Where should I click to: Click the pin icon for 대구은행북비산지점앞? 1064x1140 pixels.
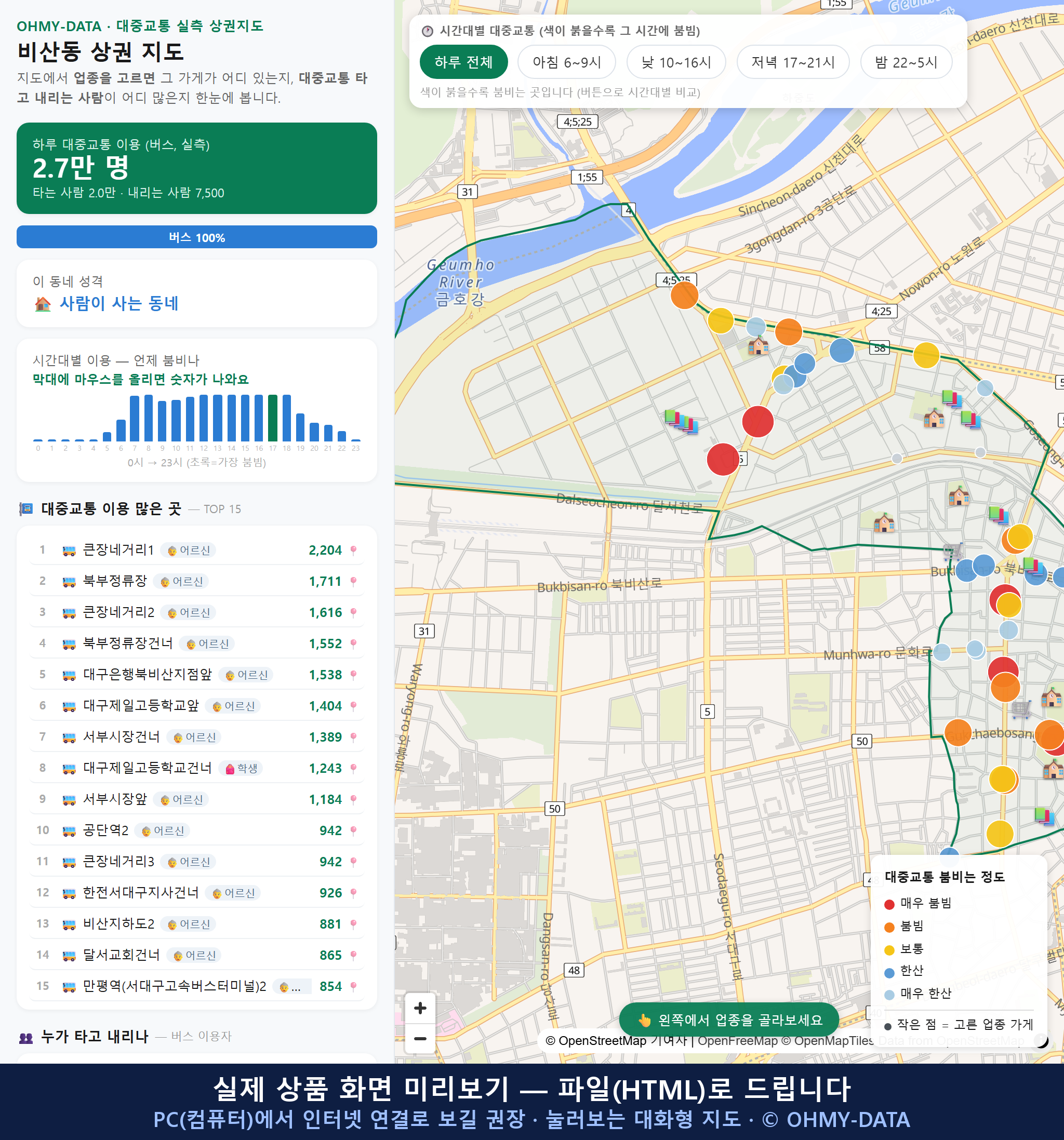click(x=353, y=675)
